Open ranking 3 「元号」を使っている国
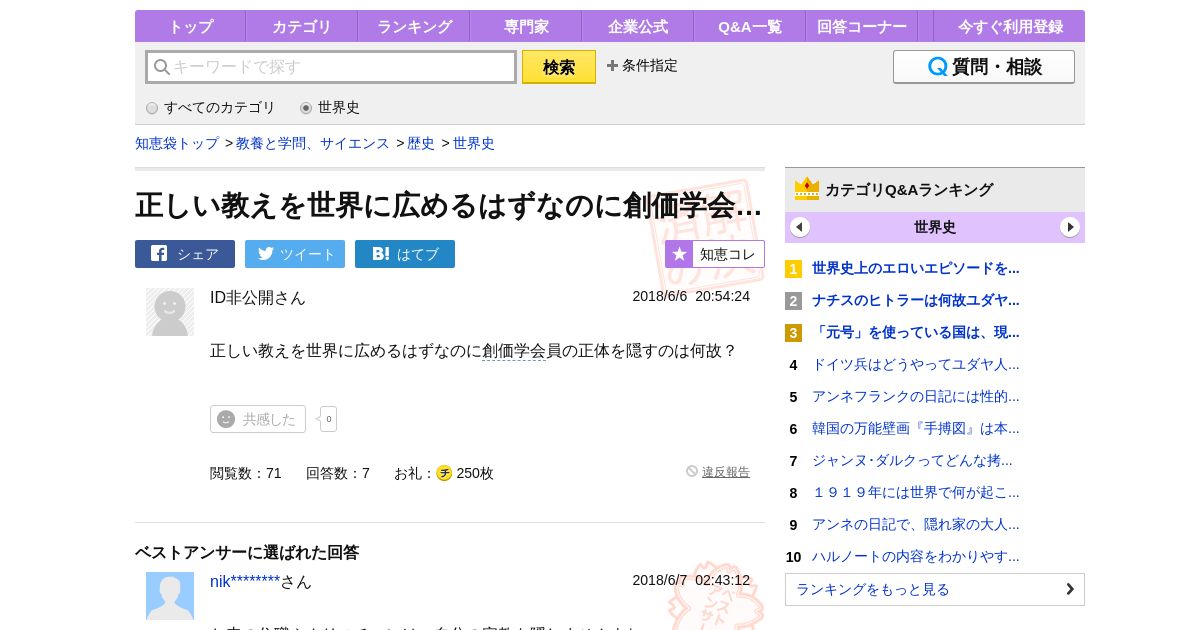This screenshot has height=630, width=1200. 916,332
